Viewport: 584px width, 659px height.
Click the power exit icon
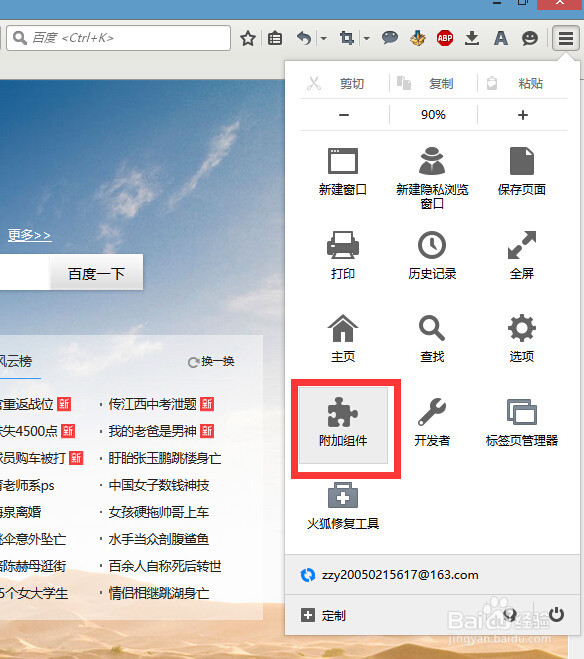point(556,614)
